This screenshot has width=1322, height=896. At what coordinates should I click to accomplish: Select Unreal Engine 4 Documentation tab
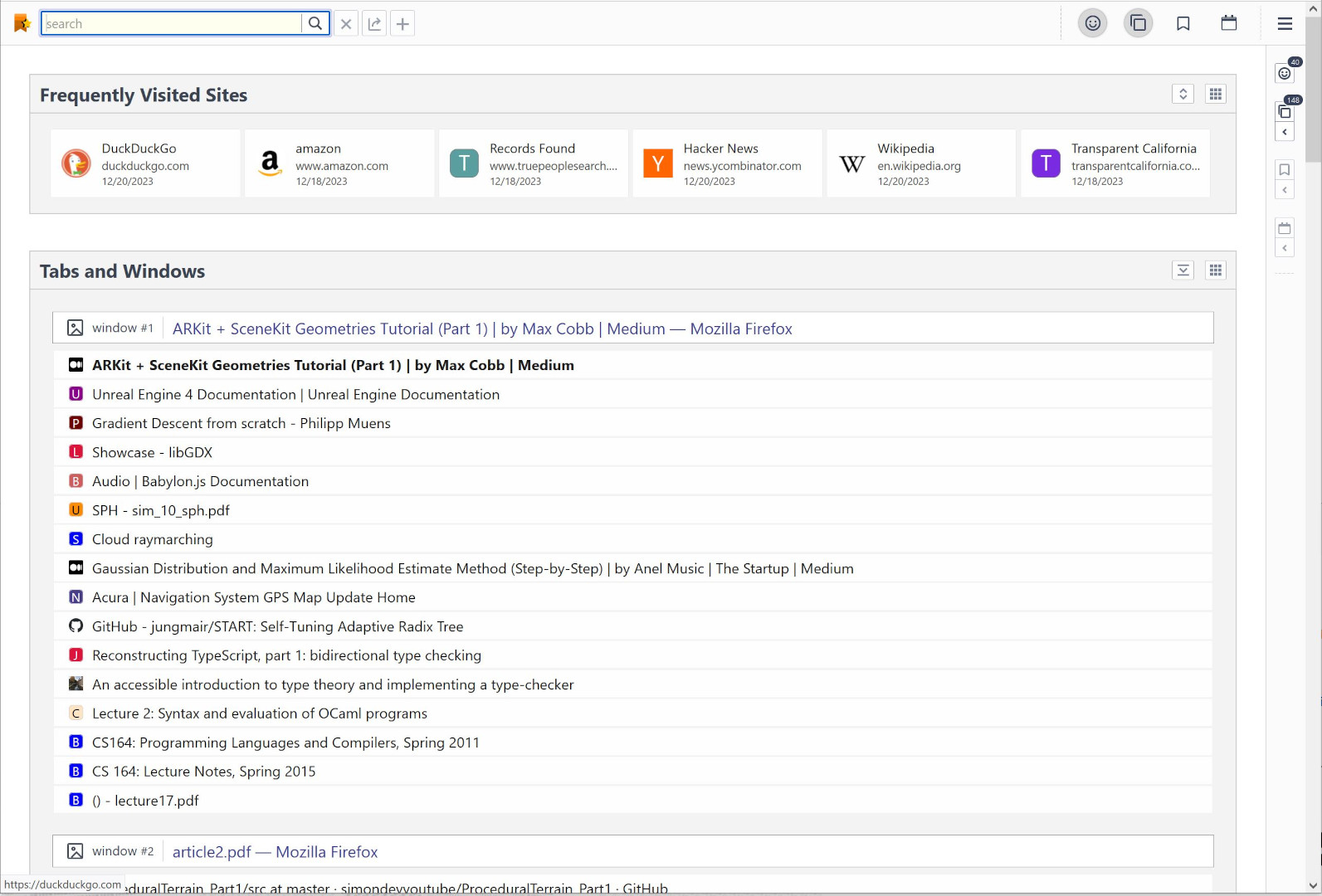(x=632, y=394)
